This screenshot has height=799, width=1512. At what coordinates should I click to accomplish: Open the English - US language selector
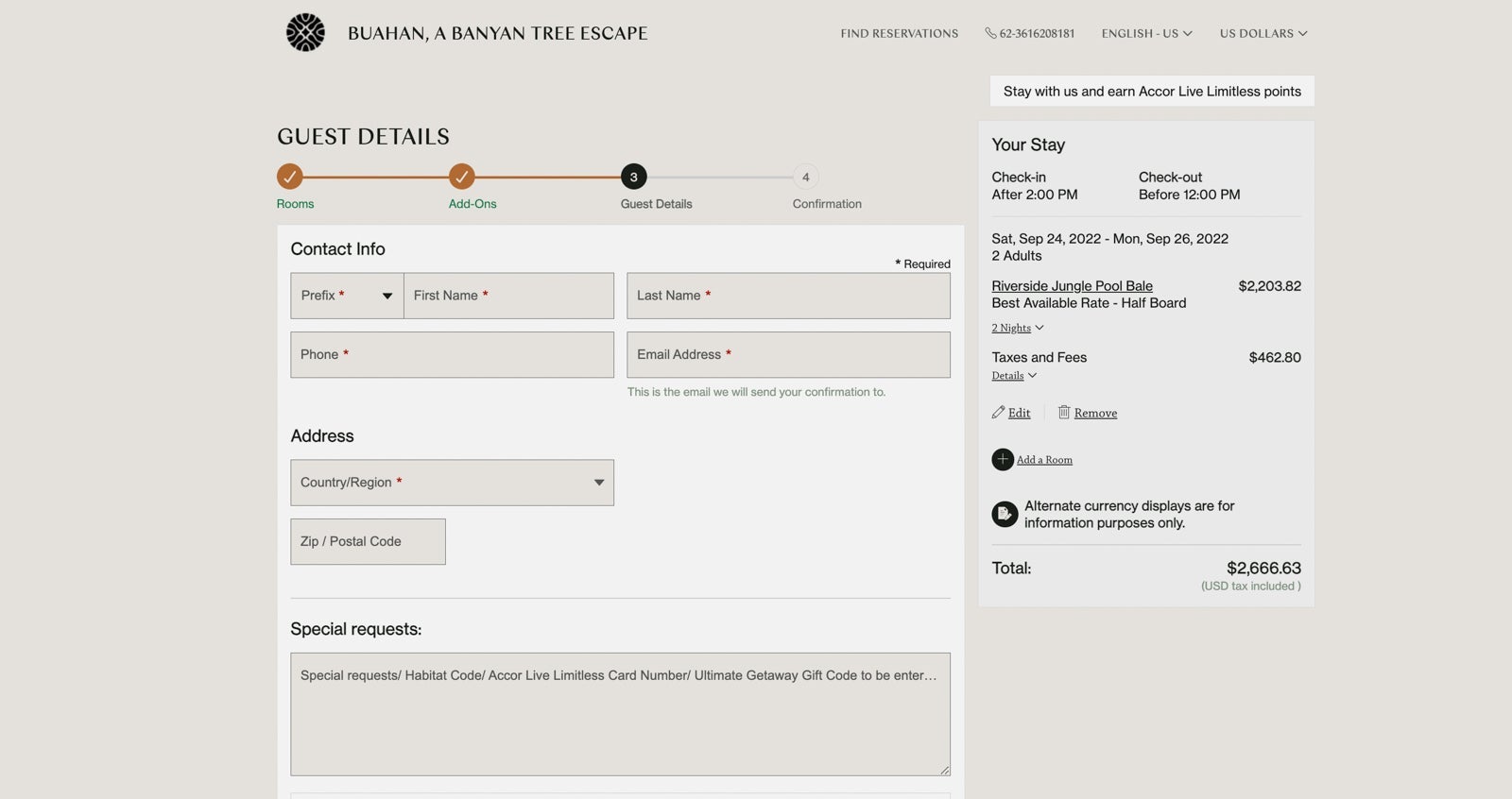[1146, 33]
